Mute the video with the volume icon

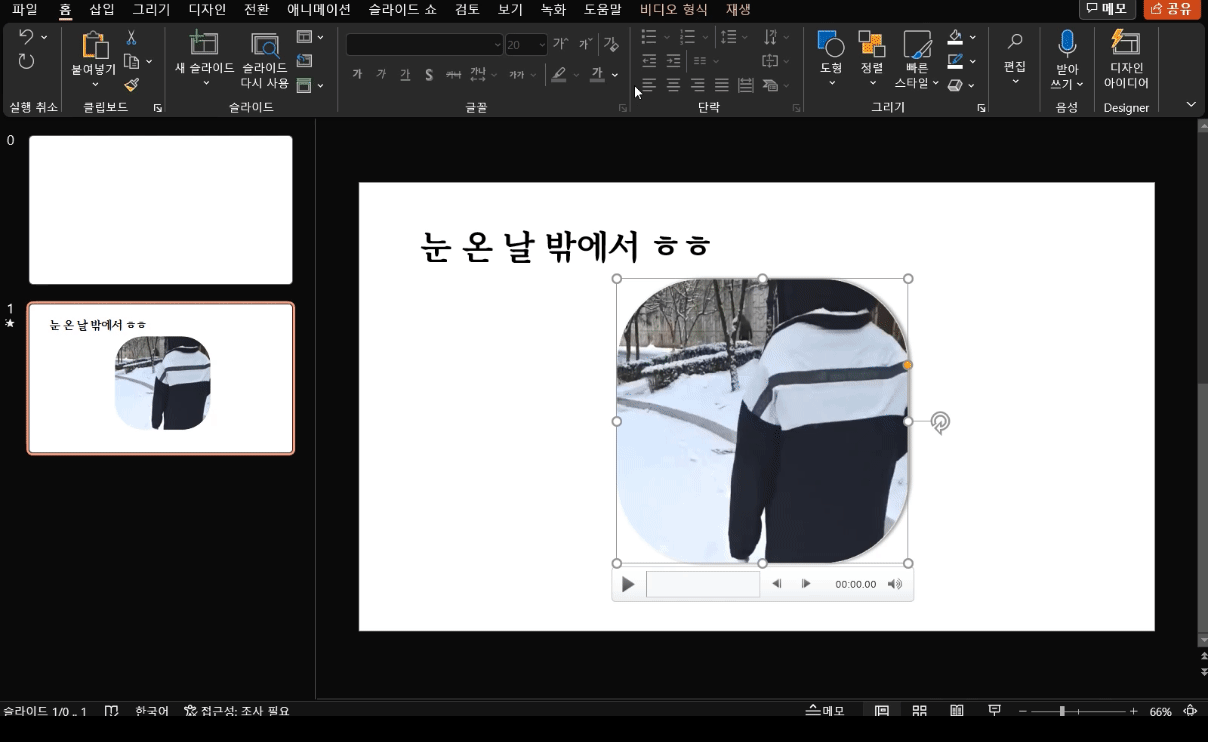click(x=895, y=584)
